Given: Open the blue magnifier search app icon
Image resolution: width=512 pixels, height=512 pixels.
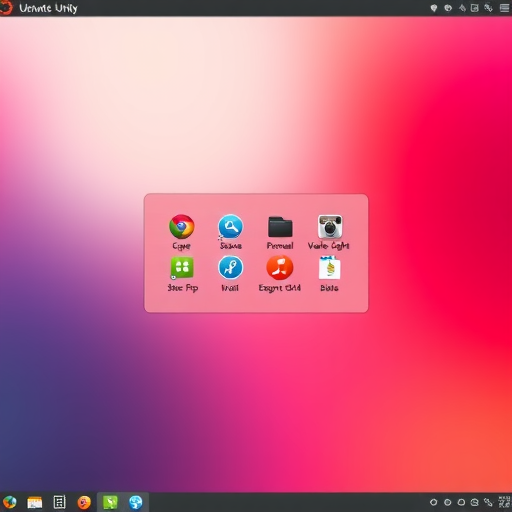Looking at the screenshot, I should [x=230, y=227].
